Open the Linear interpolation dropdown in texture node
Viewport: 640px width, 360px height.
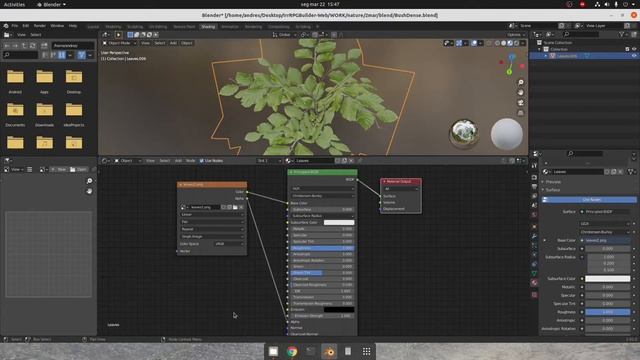click(x=212, y=214)
